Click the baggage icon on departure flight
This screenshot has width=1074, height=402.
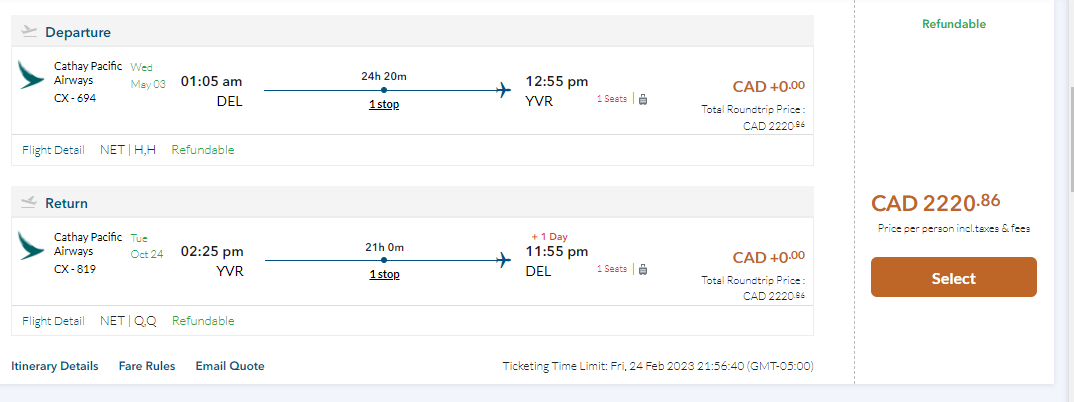643,99
